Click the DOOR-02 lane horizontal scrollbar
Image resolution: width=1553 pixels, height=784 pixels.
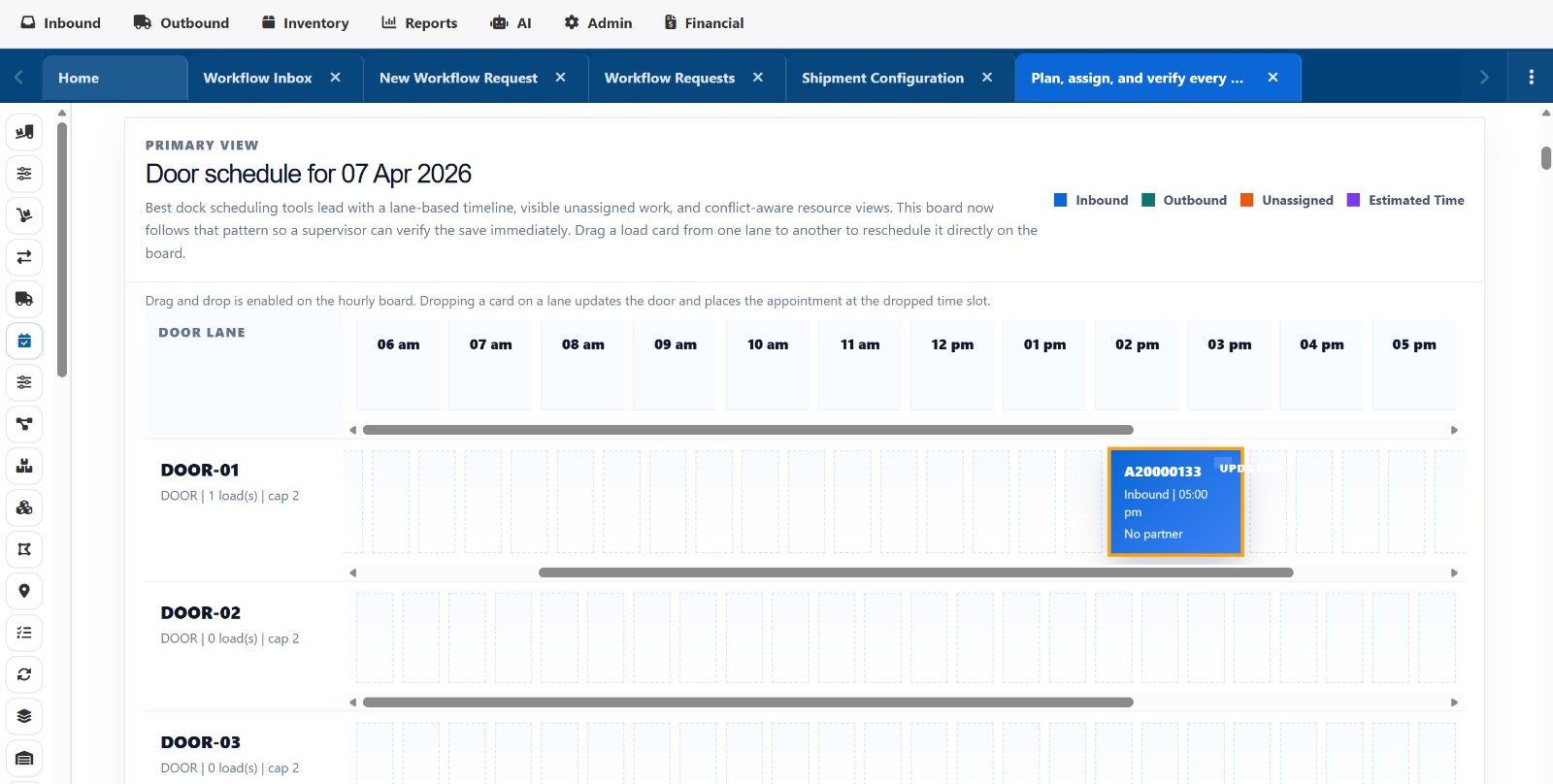(x=747, y=702)
